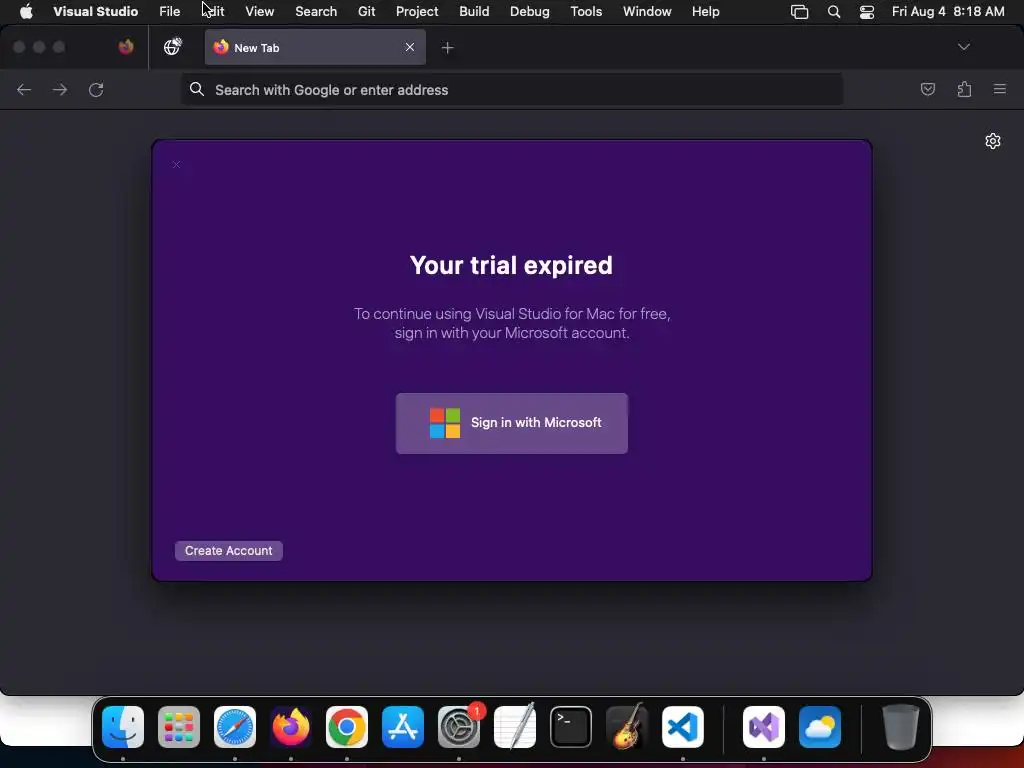The height and width of the screenshot is (768, 1024).
Task: Launch Safari from the Dock
Action: click(235, 727)
